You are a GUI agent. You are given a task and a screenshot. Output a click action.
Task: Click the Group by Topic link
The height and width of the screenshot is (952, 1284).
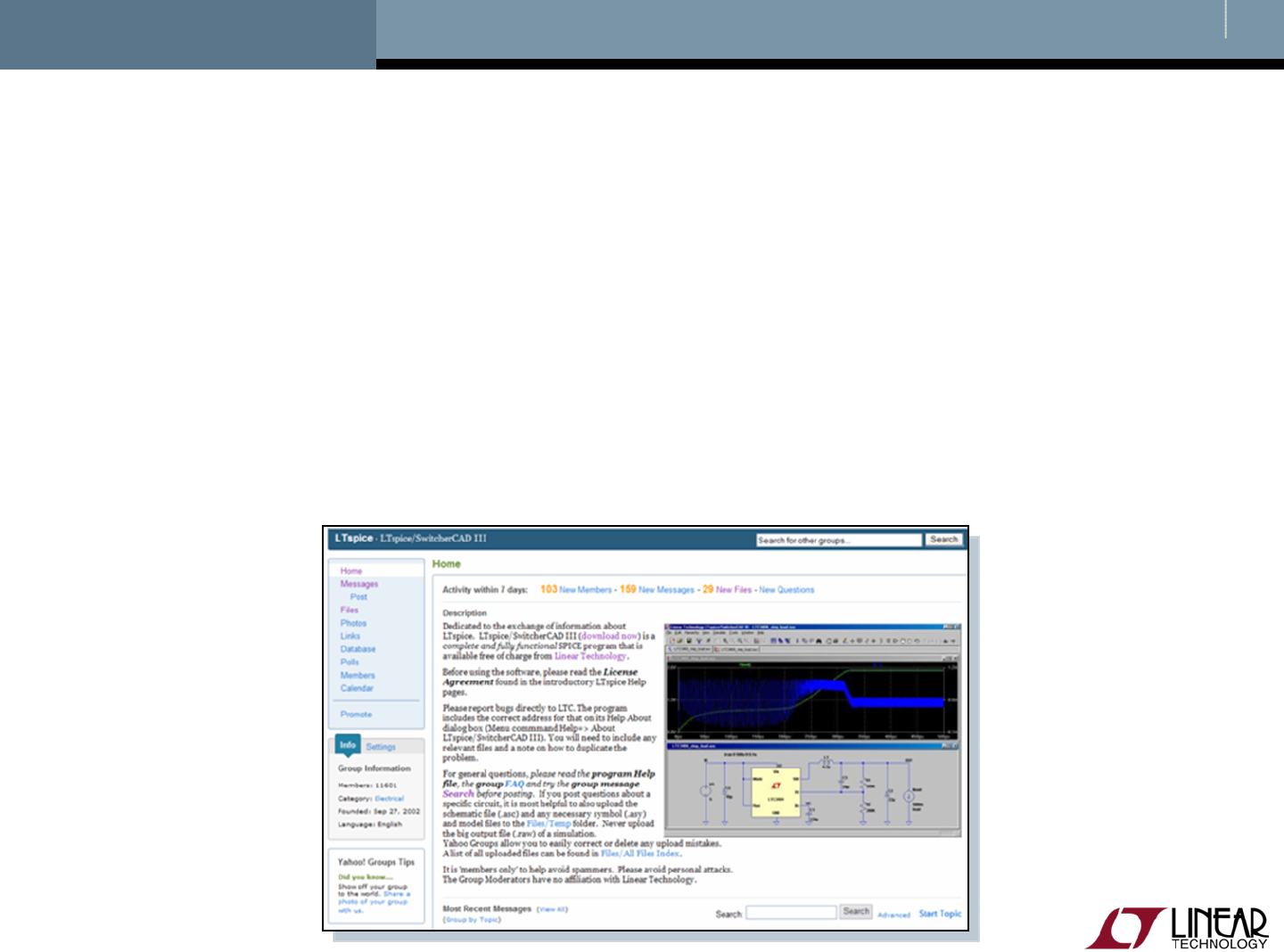coord(473,920)
